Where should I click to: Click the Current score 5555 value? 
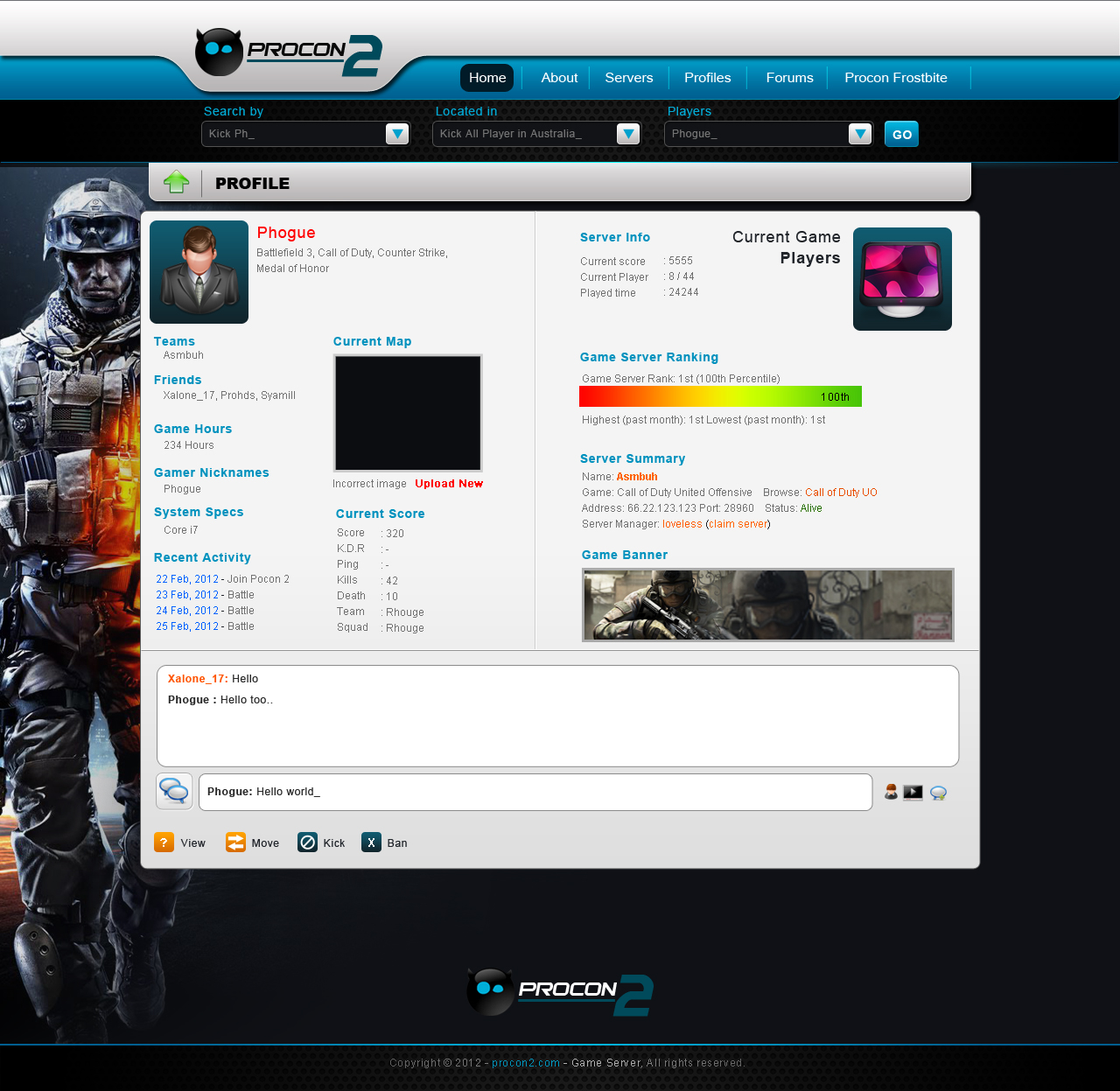tap(681, 261)
